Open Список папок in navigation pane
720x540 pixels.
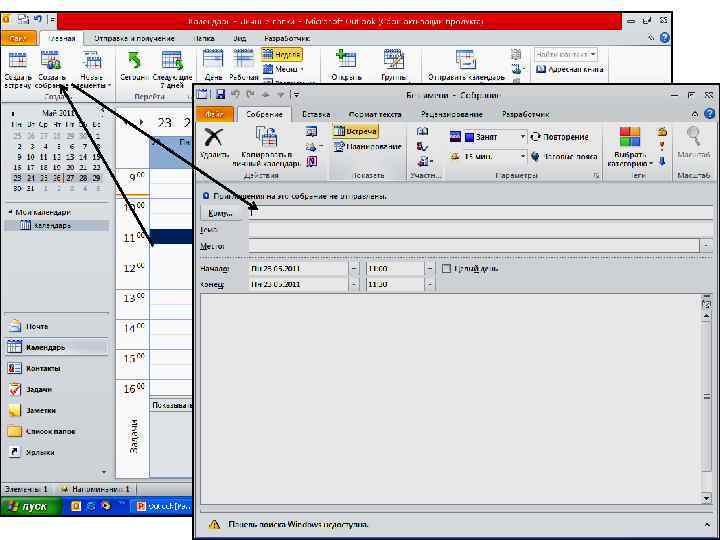coord(57,431)
